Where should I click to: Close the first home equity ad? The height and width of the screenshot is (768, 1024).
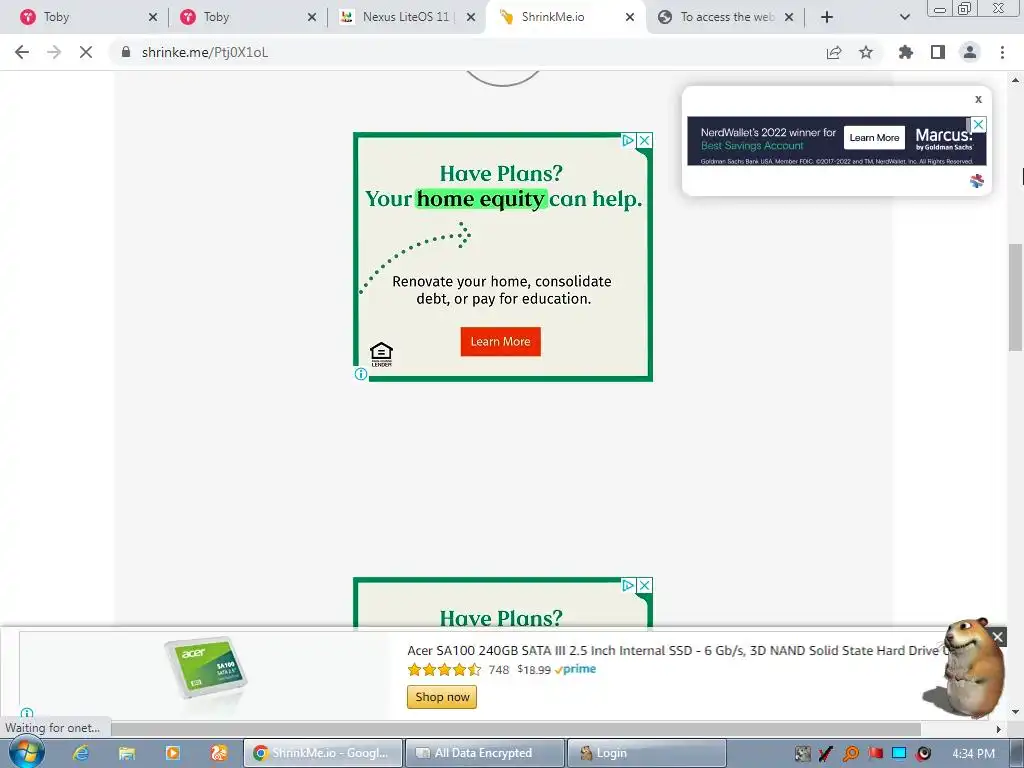tap(645, 140)
